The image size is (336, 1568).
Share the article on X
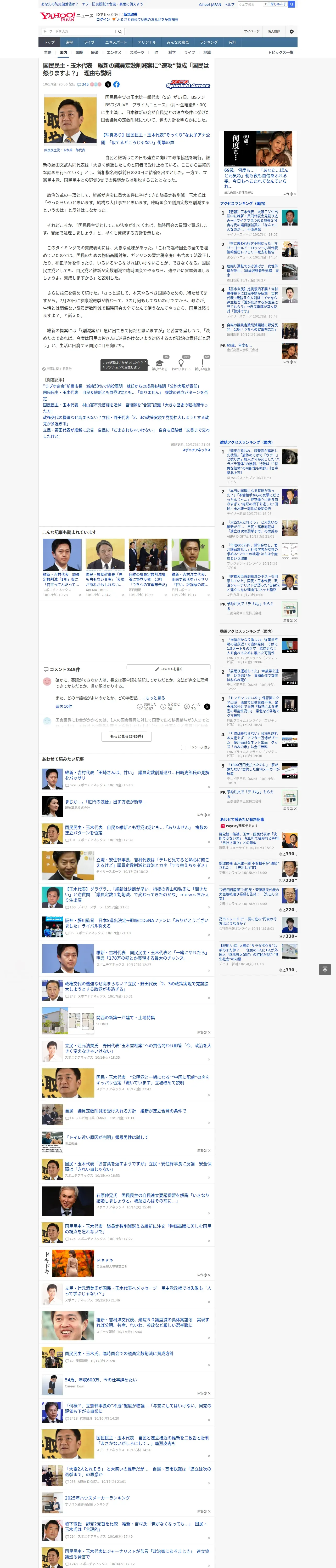click(108, 85)
